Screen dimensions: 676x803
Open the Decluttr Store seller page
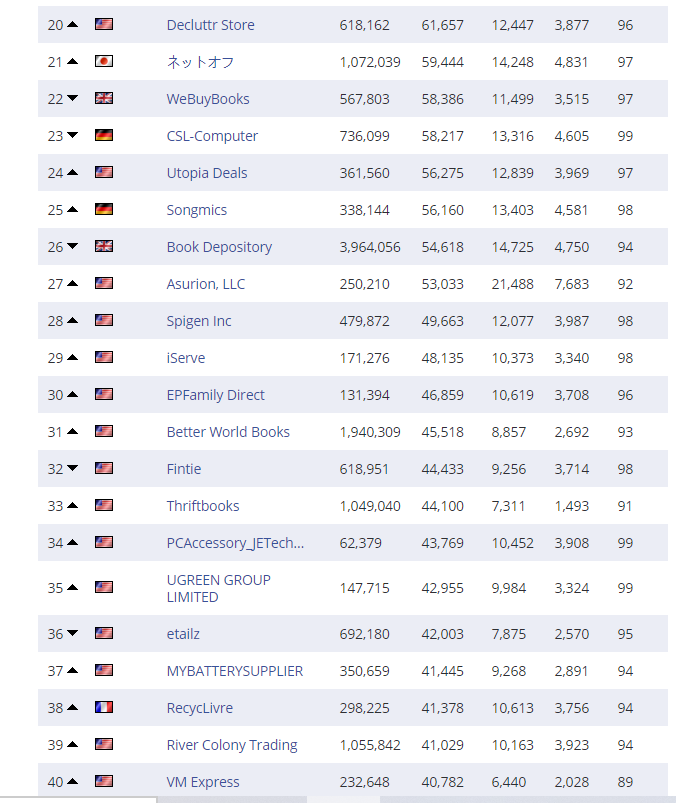click(210, 25)
